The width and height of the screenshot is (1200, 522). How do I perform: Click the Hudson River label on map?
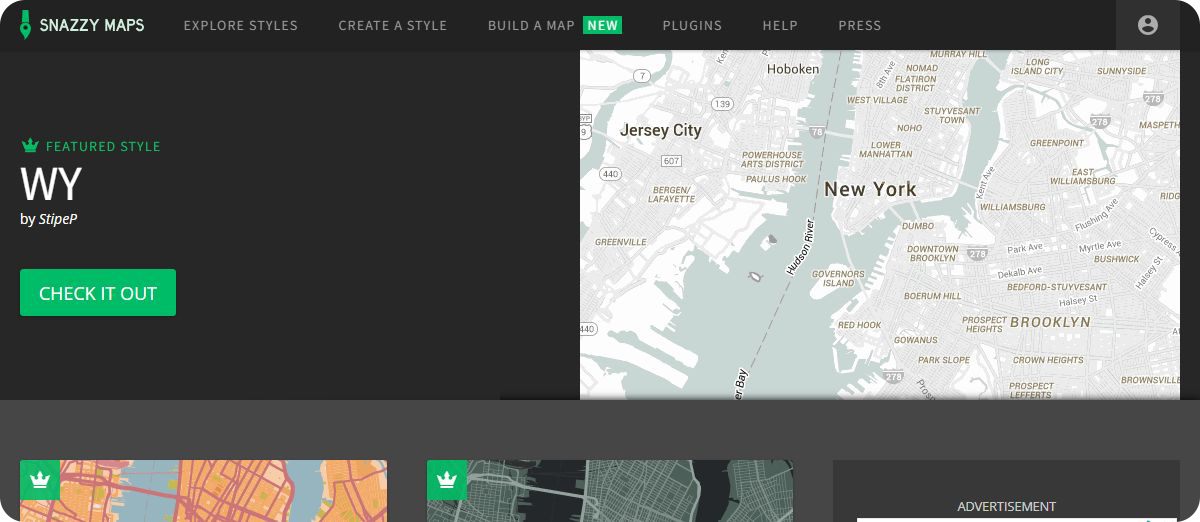(801, 247)
